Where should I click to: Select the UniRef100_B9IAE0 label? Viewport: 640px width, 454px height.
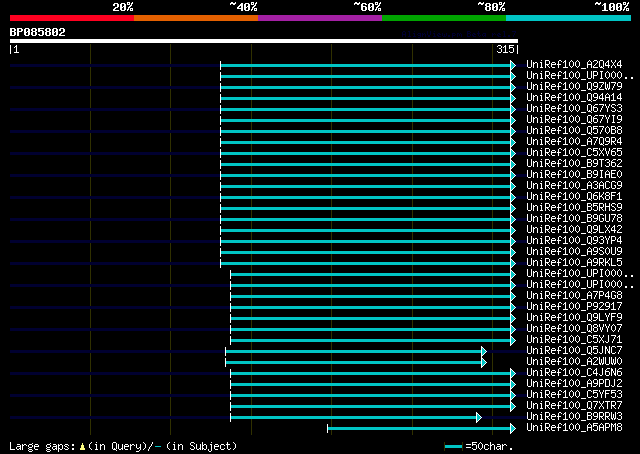[x=574, y=175]
